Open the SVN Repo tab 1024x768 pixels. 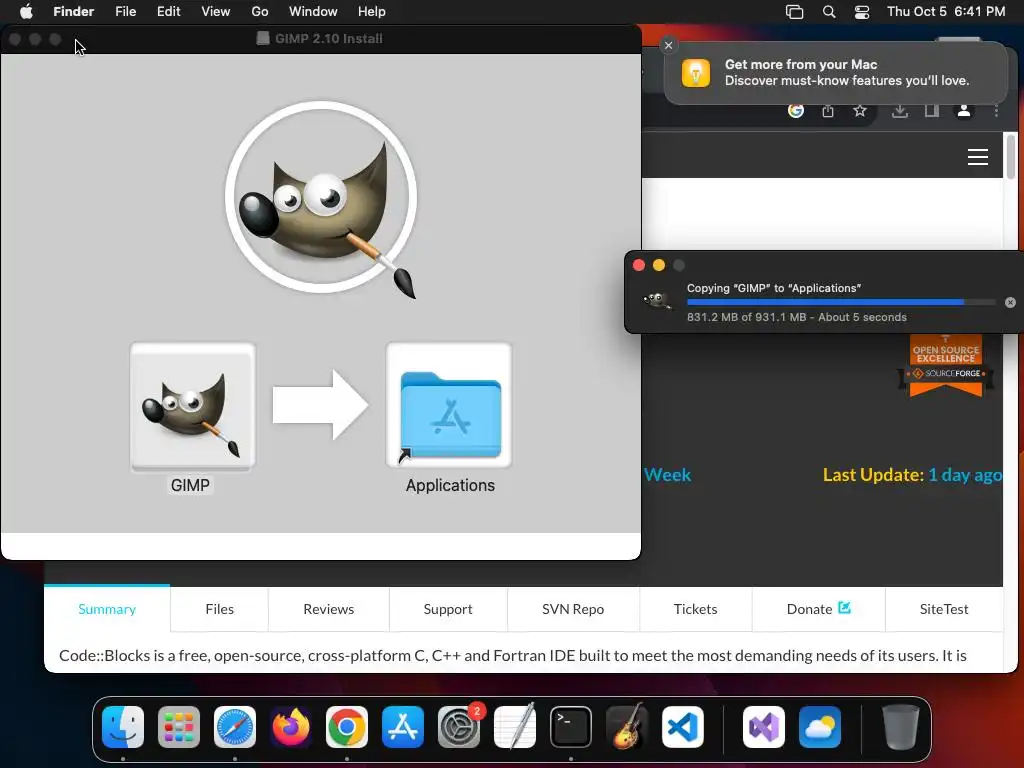click(x=573, y=609)
